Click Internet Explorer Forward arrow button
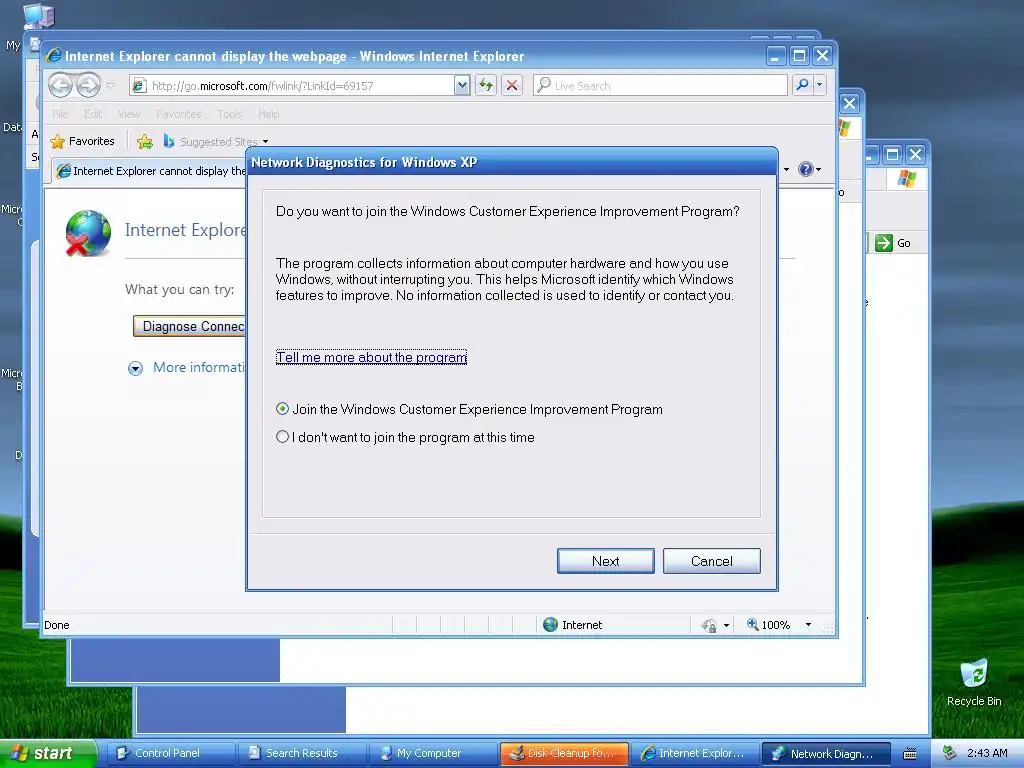The image size is (1024, 768). 88,85
